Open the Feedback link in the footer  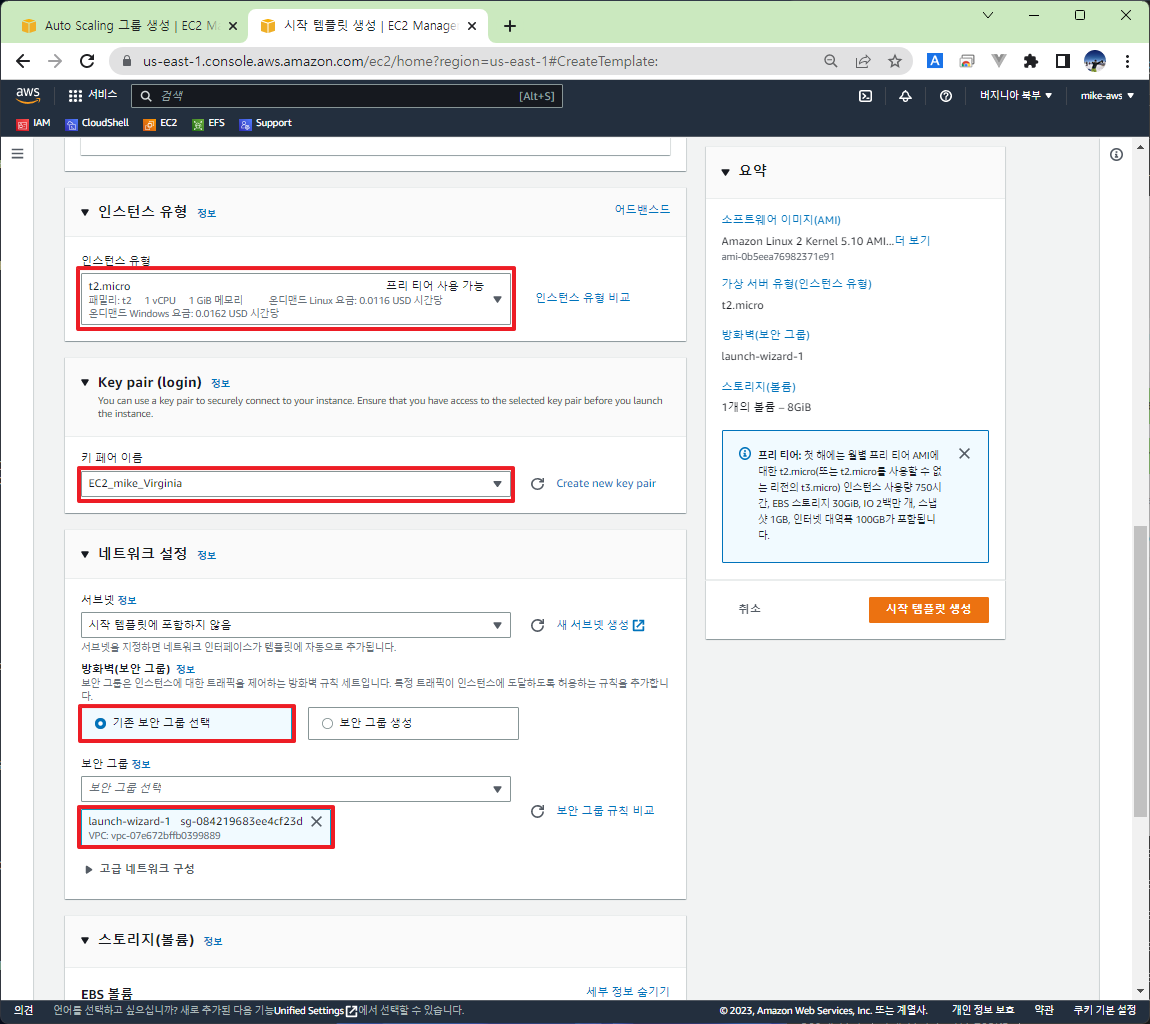point(23,1011)
